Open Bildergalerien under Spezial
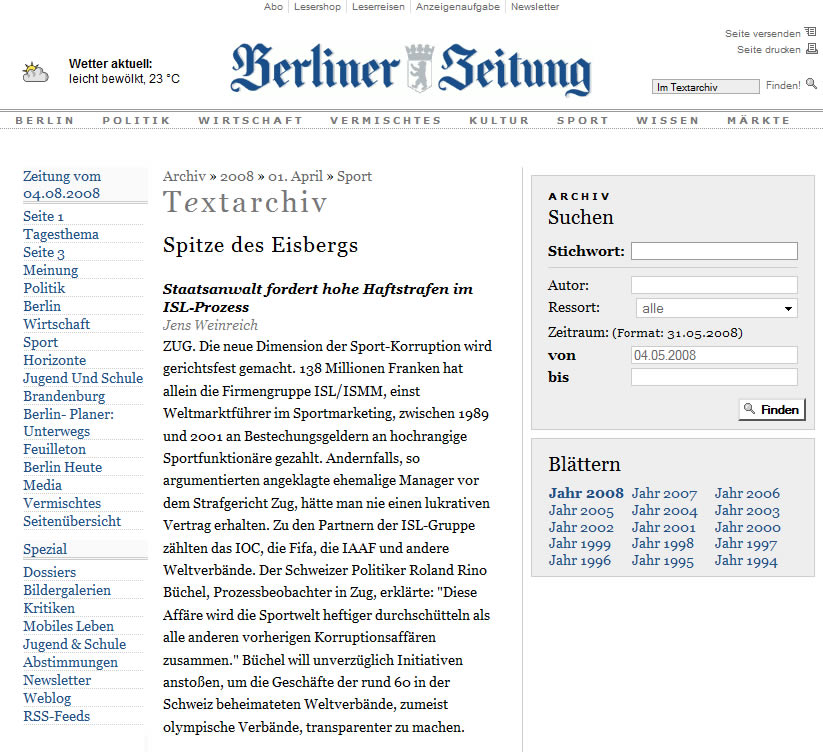Viewport: 823px width, 752px height. (x=67, y=590)
